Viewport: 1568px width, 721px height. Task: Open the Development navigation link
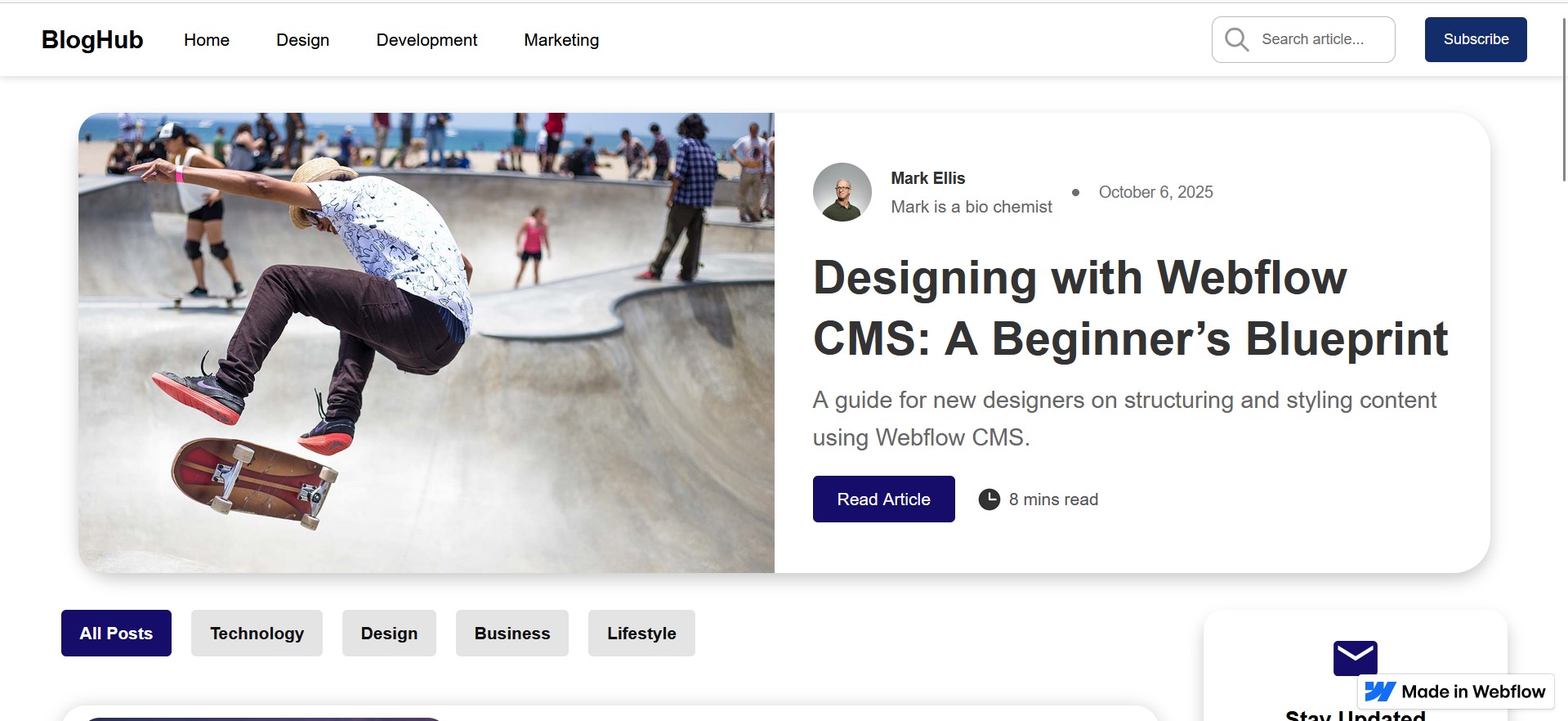pos(427,40)
